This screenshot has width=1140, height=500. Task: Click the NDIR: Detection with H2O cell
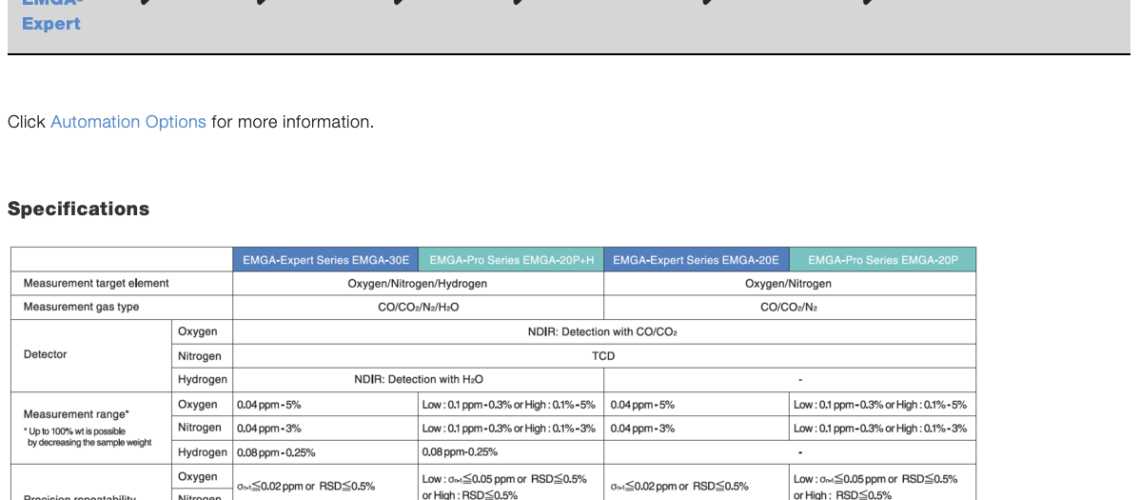click(418, 379)
